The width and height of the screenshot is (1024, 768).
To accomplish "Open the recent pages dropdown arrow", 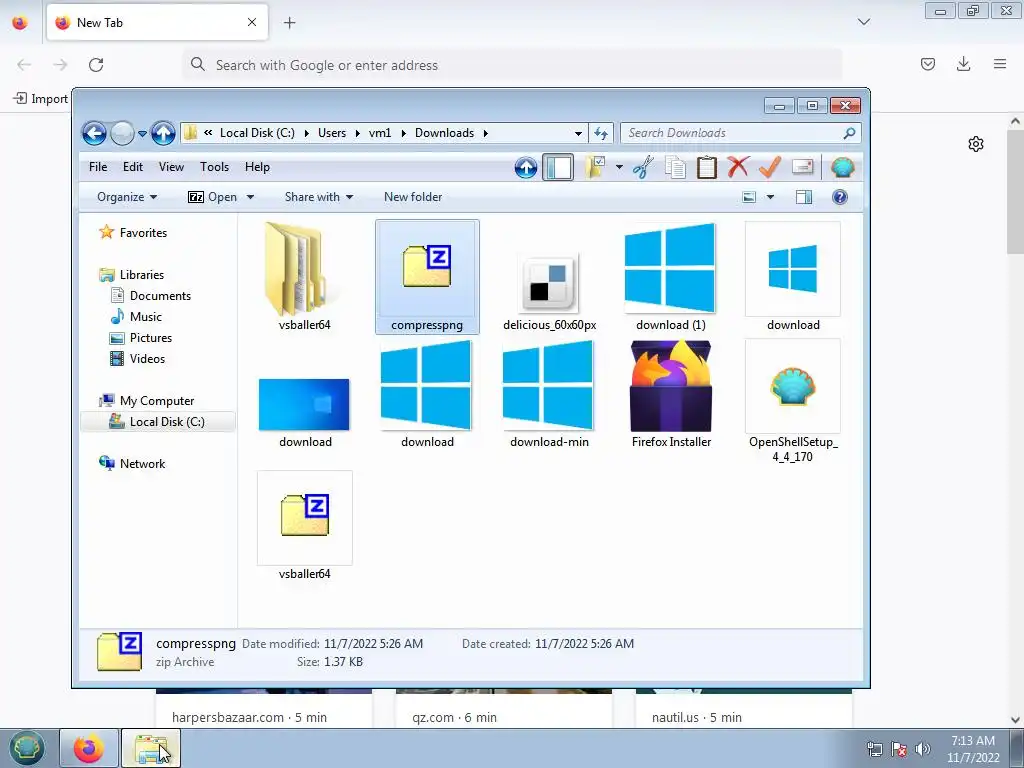I will pyautogui.click(x=142, y=134).
